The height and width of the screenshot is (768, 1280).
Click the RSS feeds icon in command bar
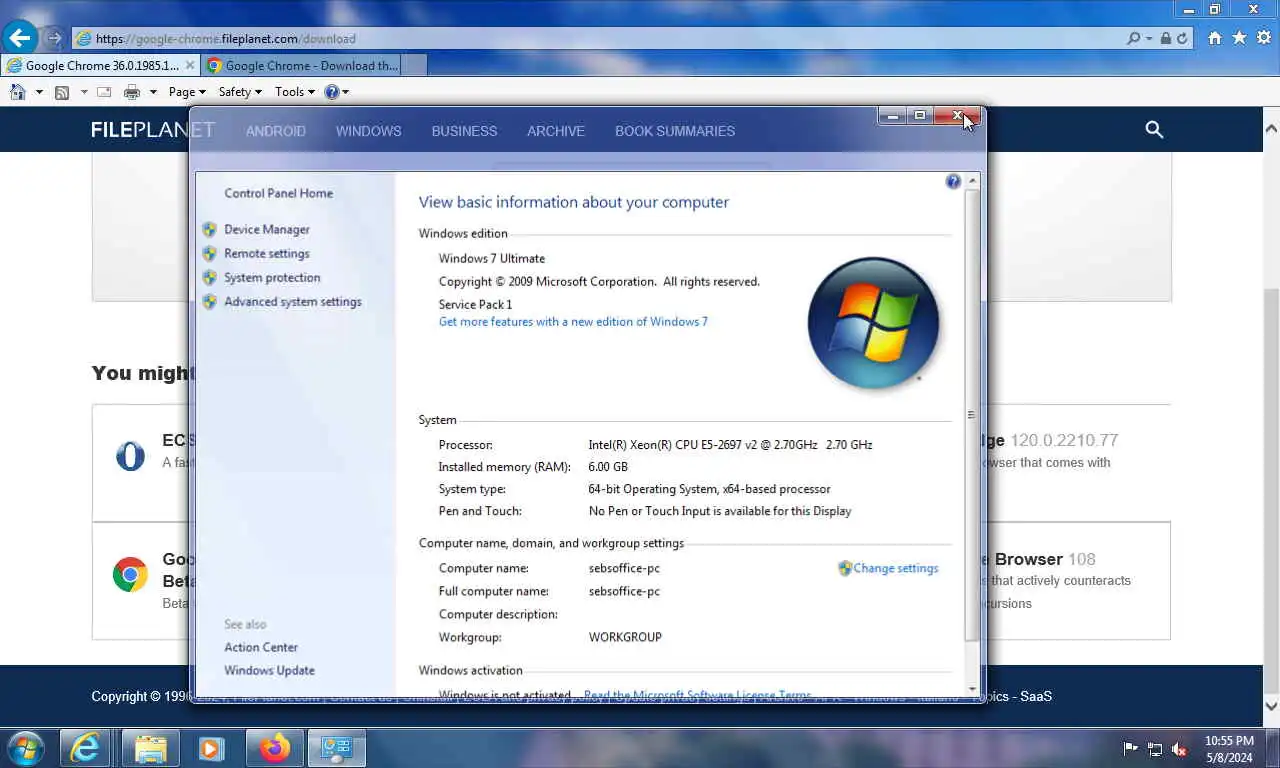click(62, 92)
